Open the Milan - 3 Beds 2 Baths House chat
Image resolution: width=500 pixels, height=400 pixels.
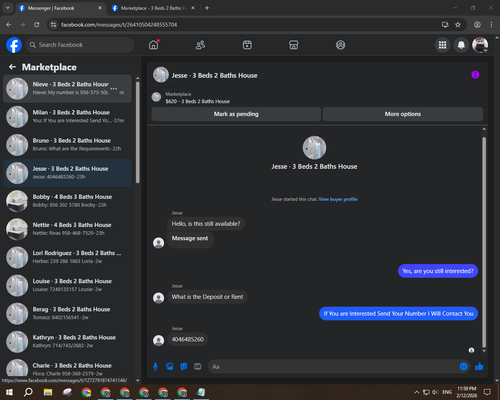coord(67,117)
